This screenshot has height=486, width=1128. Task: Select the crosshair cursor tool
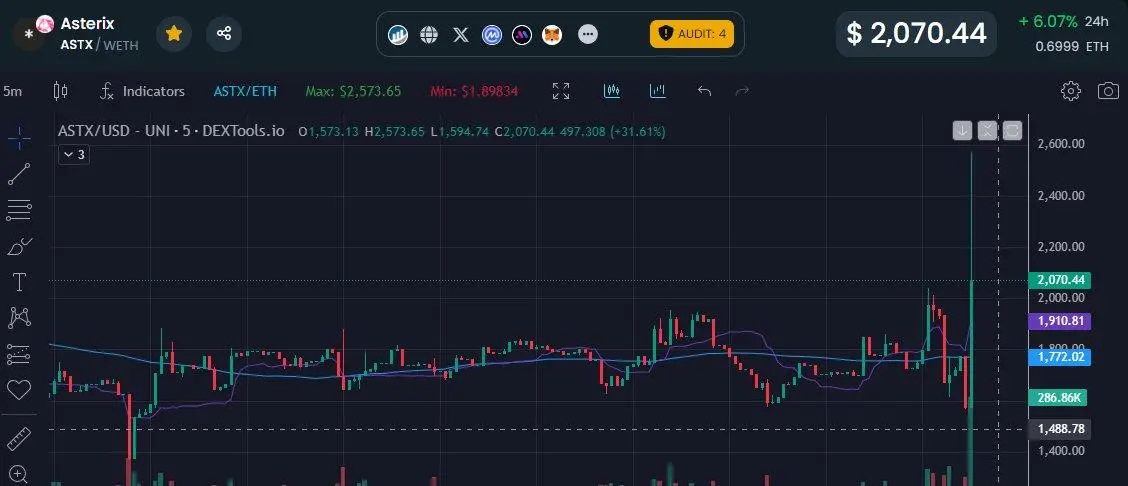click(19, 138)
